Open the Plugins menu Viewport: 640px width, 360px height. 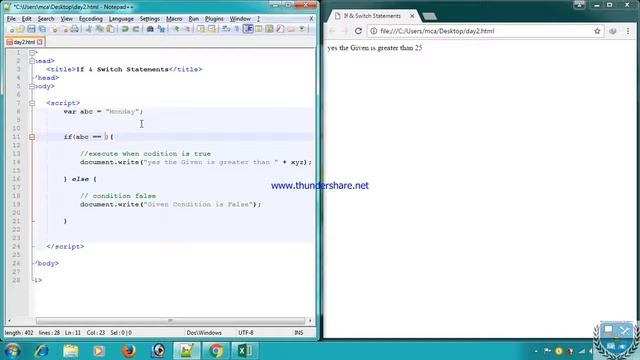click(214, 19)
